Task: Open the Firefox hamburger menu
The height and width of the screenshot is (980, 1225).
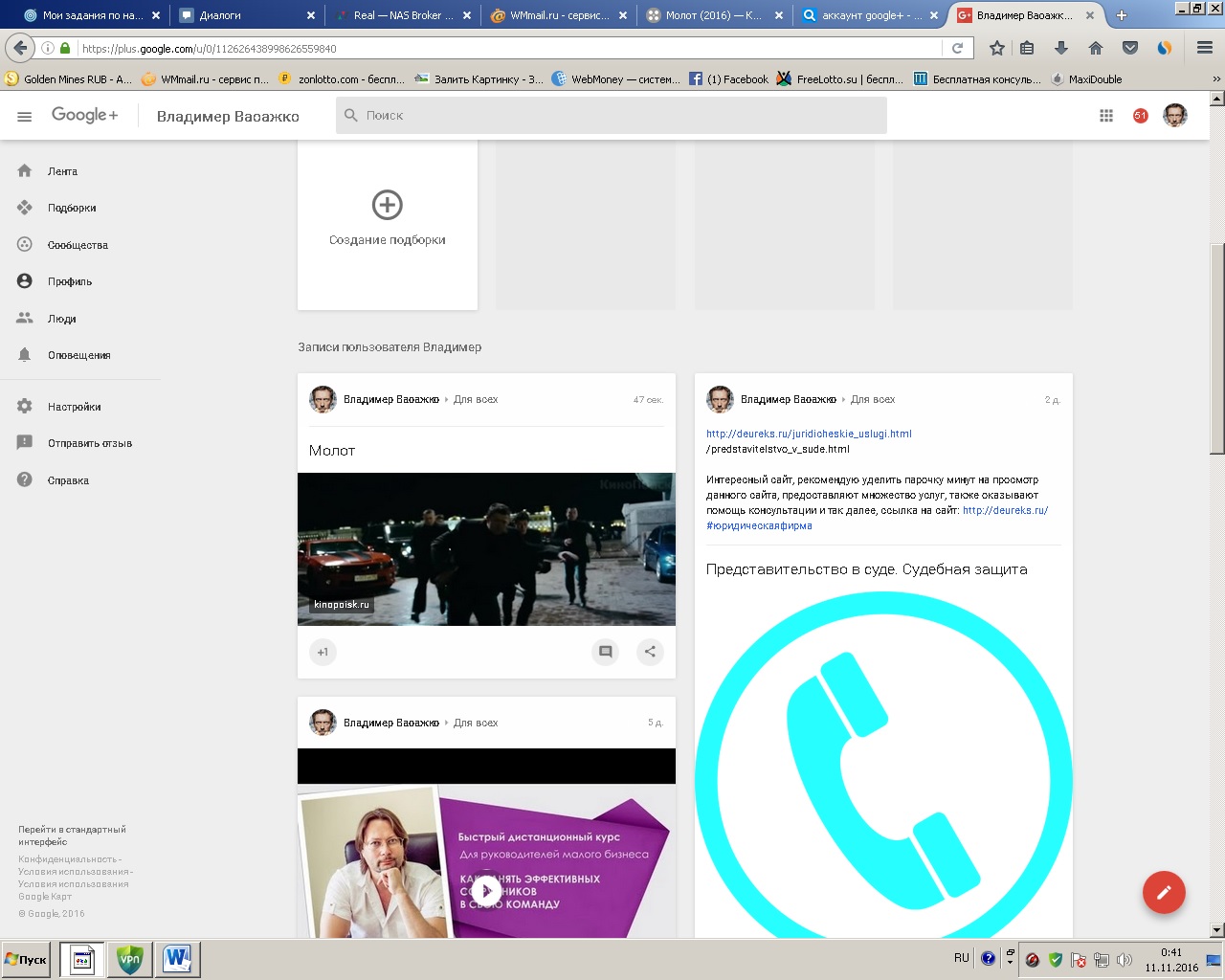Action: pos(1205,48)
